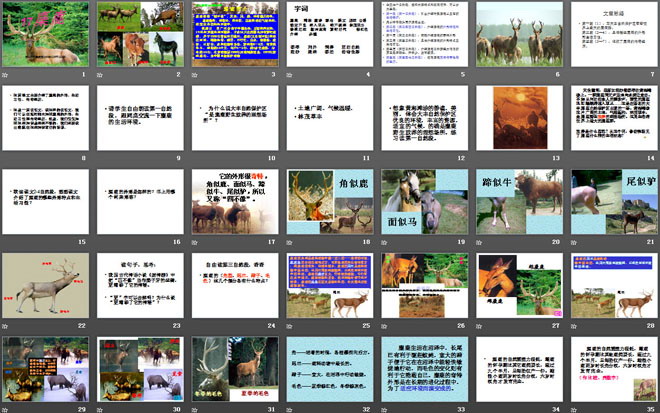
Task: Click the animation star under slide 28
Action: pyautogui.click(x=573, y=326)
